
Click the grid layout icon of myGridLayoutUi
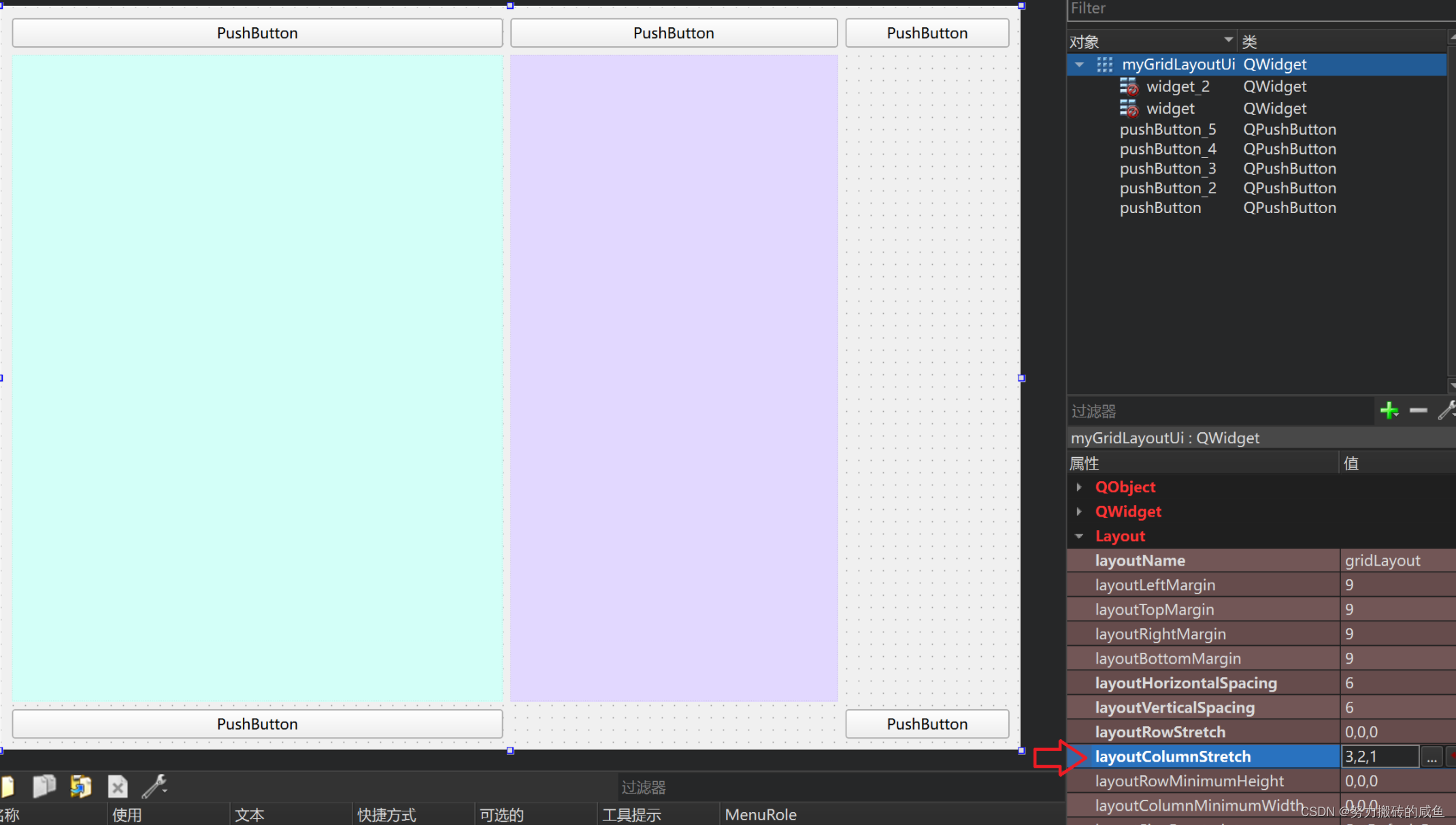[1104, 65]
